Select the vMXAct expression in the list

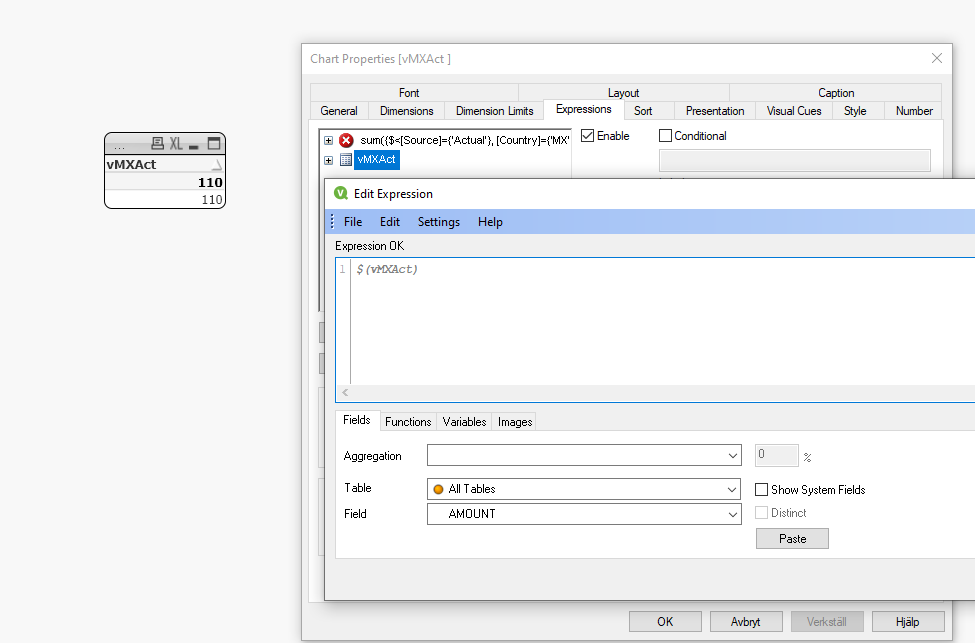pos(376,160)
